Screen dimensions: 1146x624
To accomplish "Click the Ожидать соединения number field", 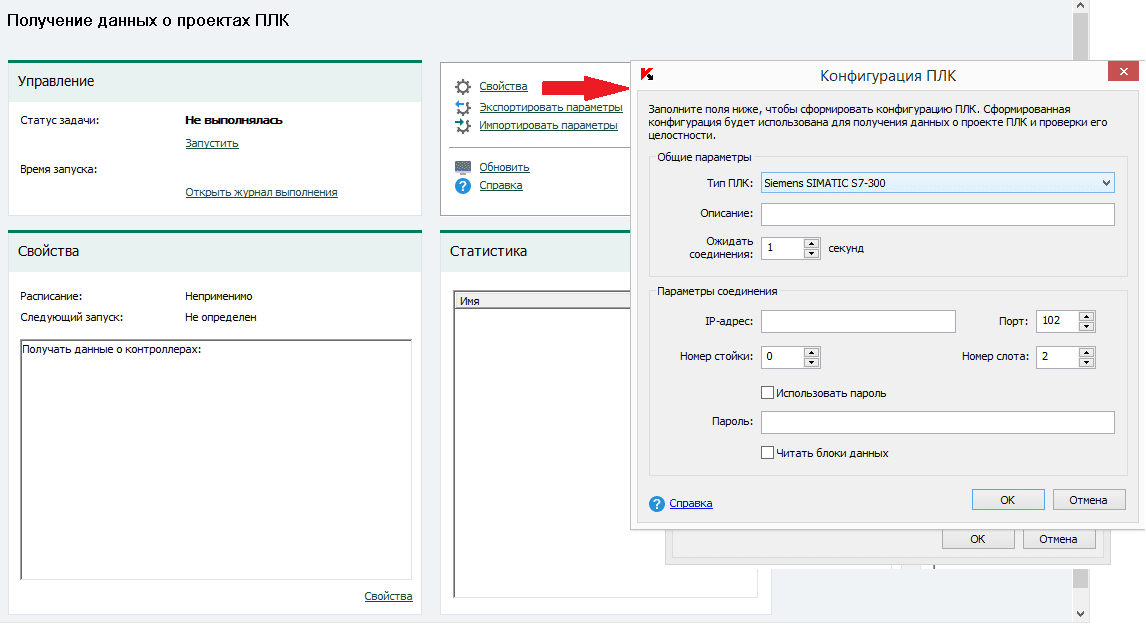I will (782, 248).
